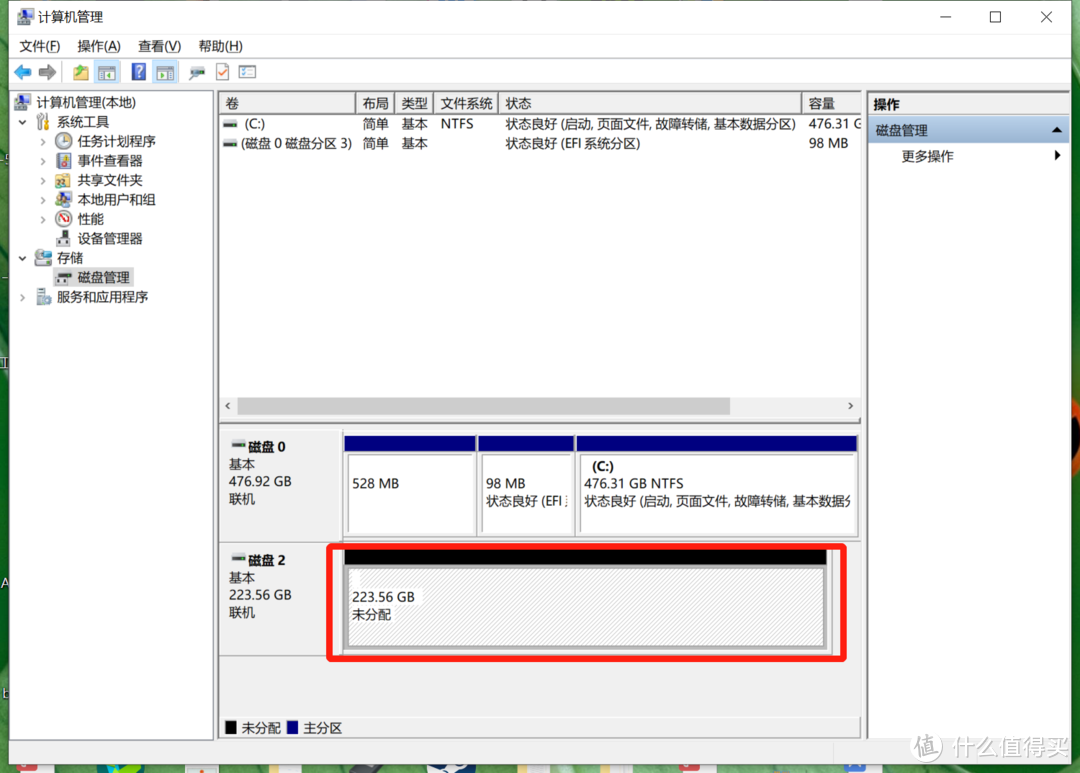Click the 磁盘 0 disk label panel
Image resolution: width=1080 pixels, height=773 pixels.
281,485
